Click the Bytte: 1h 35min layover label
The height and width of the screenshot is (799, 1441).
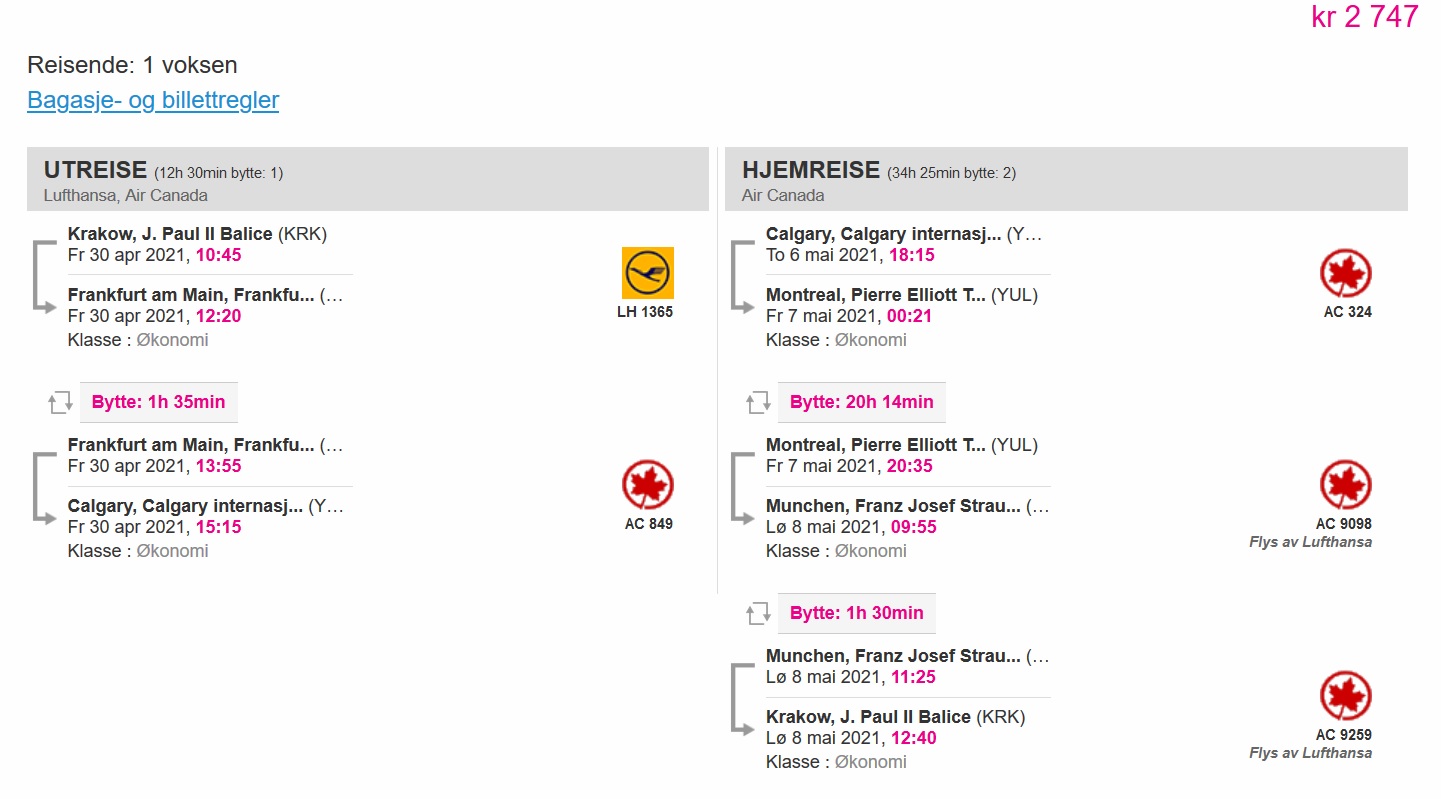[159, 402]
